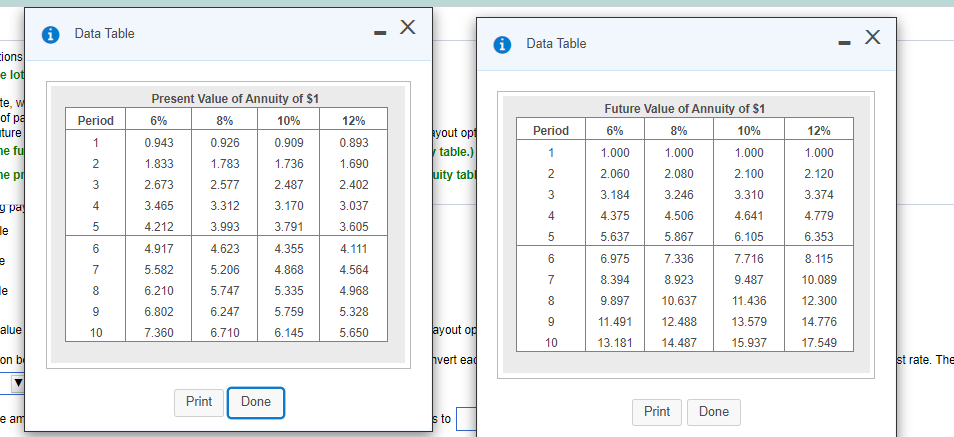Click the 12% header in Future Value table
Screen dimensions: 954x437
[x=819, y=131]
